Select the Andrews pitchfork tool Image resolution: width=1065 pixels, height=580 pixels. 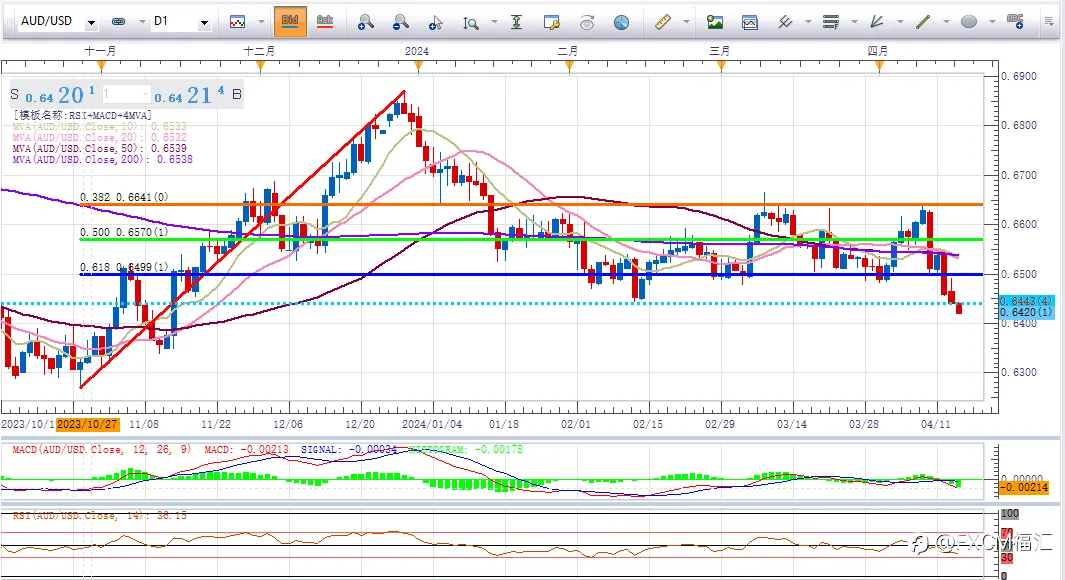(785, 22)
